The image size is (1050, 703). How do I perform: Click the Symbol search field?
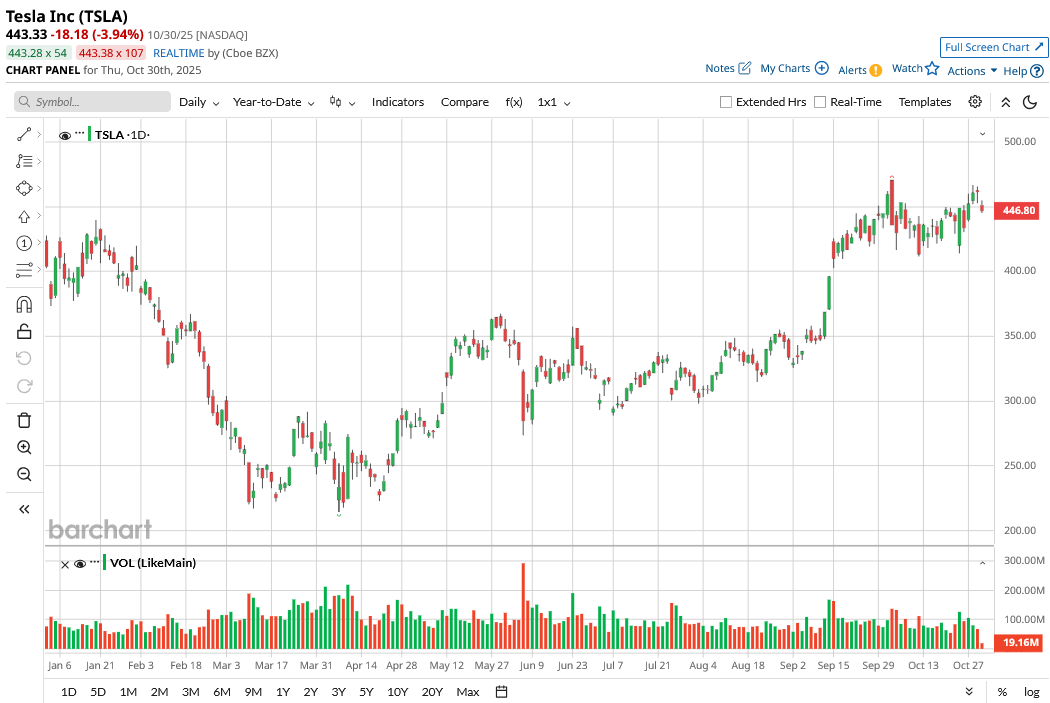93,102
